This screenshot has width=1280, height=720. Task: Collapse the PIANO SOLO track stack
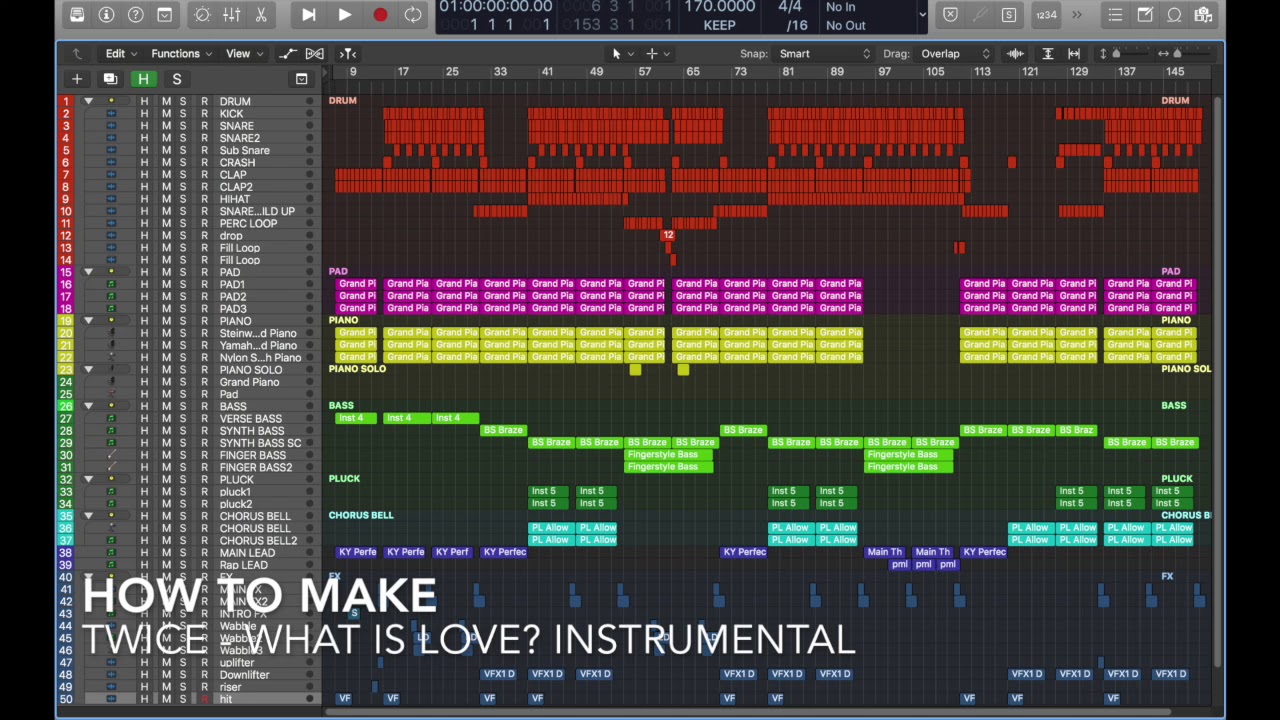click(x=88, y=370)
